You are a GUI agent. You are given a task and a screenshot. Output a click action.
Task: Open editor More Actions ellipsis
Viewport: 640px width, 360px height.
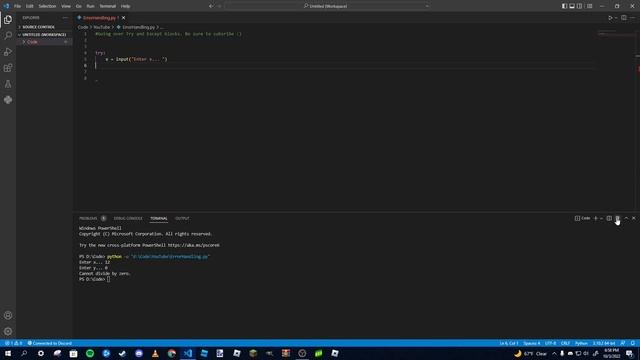tap(632, 18)
